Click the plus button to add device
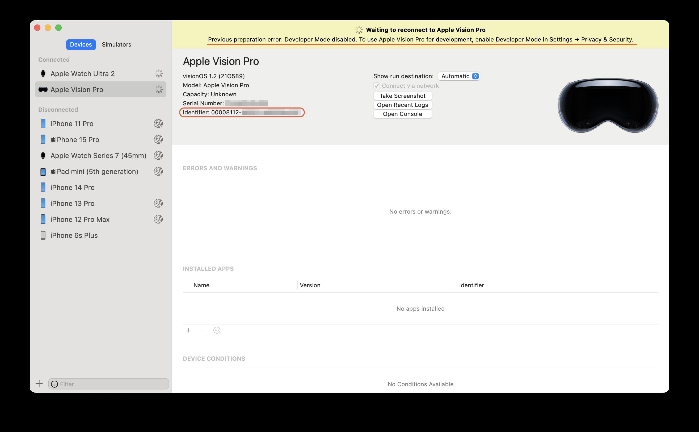Image resolution: width=699 pixels, height=432 pixels. [x=39, y=384]
